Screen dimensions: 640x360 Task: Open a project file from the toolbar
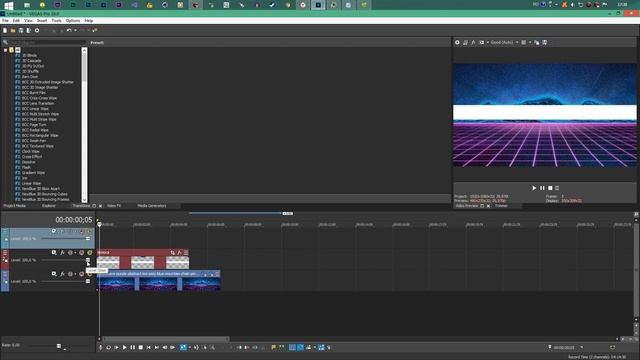click(x=13, y=30)
